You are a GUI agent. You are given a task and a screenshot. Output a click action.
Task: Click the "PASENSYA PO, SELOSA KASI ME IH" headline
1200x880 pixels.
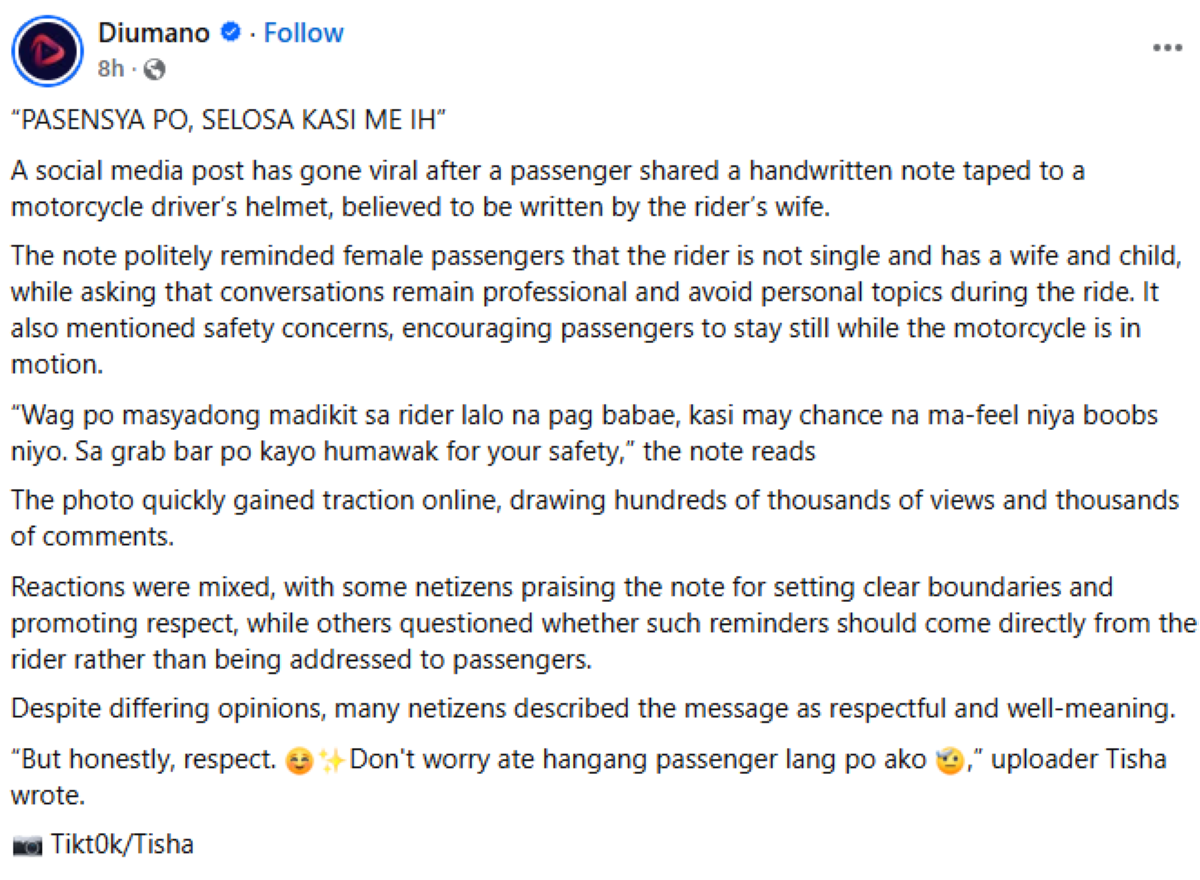(x=228, y=122)
